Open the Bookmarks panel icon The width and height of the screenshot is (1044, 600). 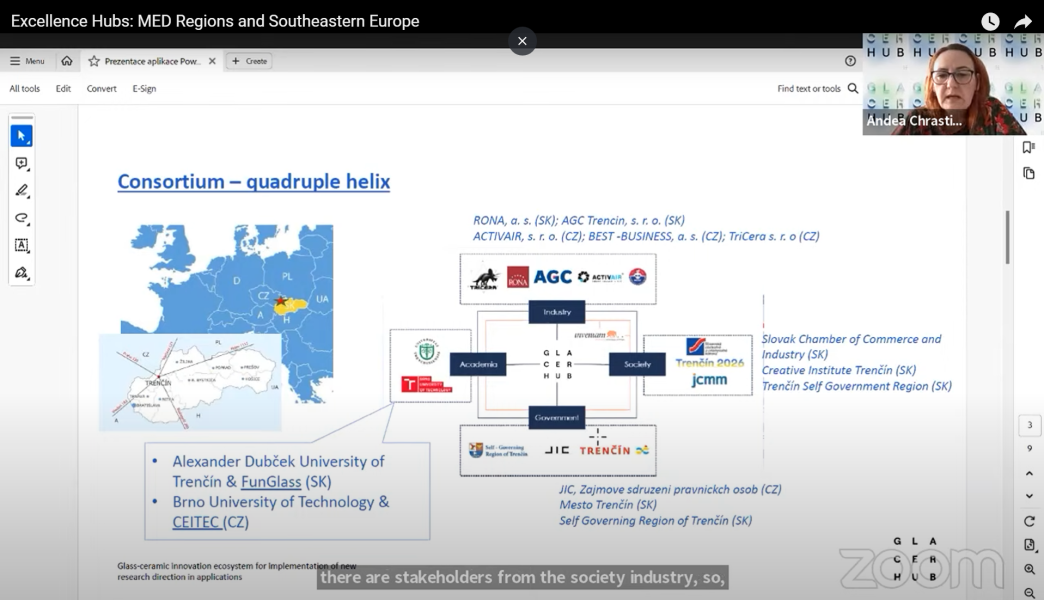pyautogui.click(x=1029, y=147)
